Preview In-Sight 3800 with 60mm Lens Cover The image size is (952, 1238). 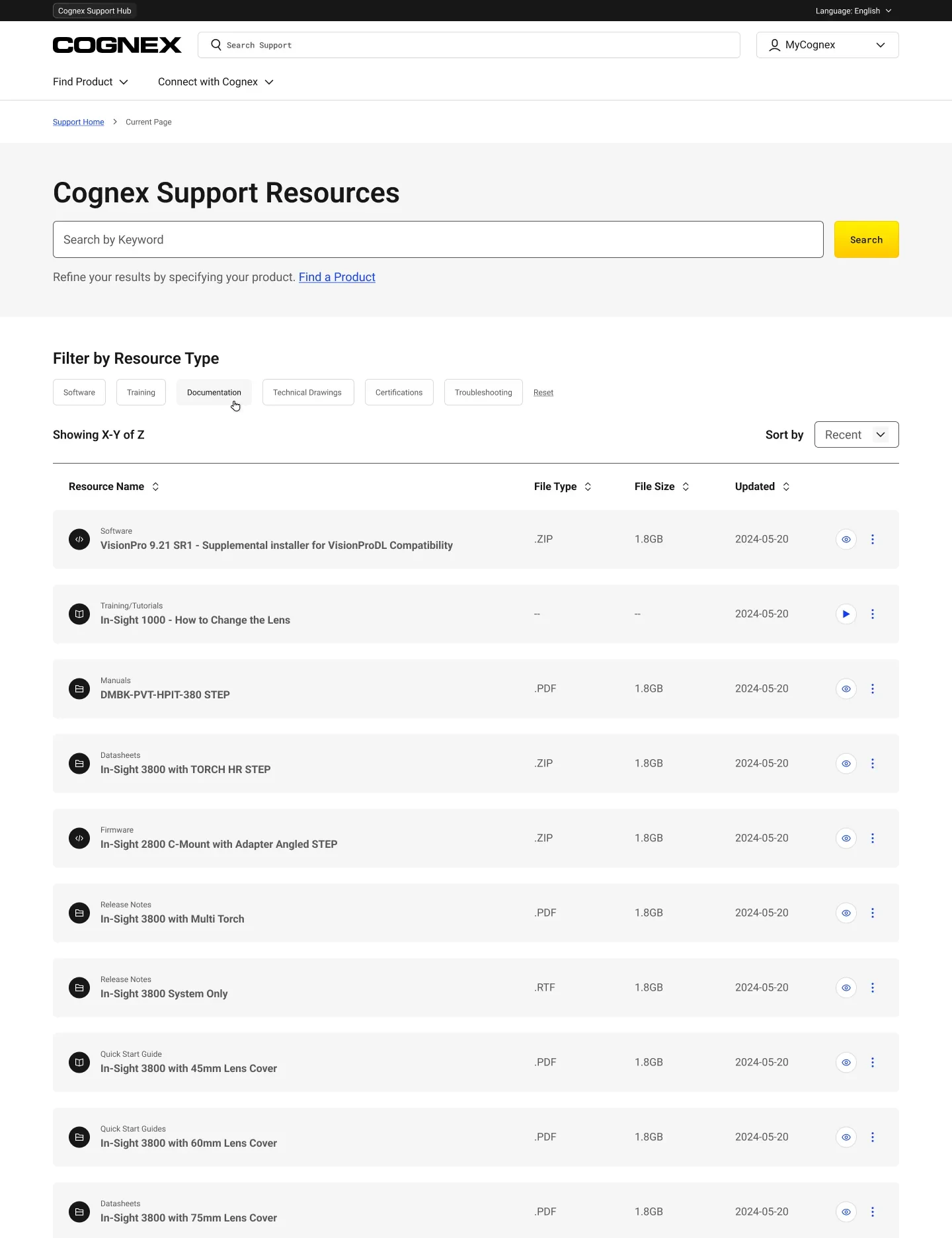click(x=846, y=1137)
